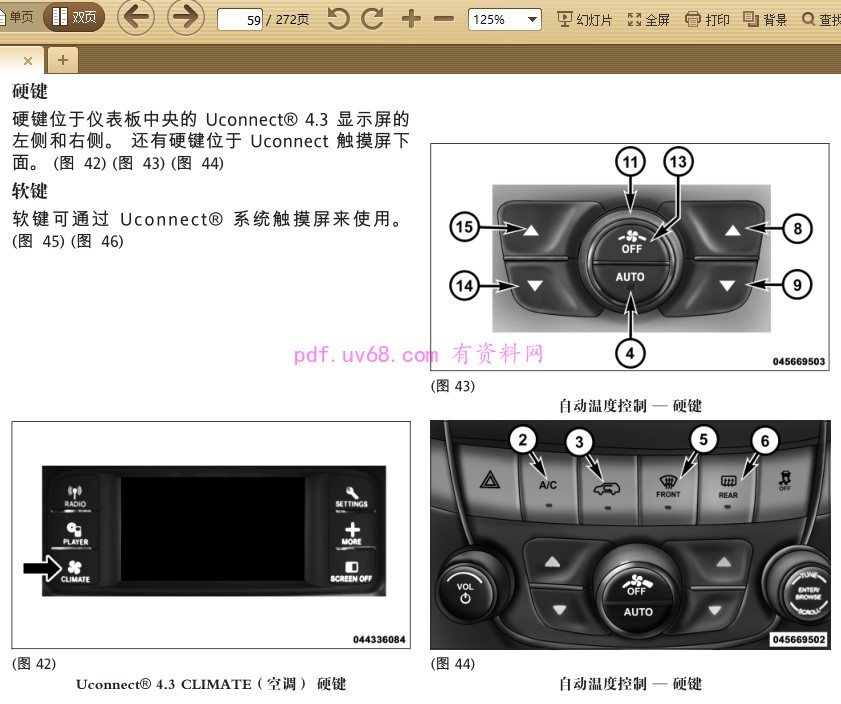Zoom out with the minus icon
841x704 pixels.
click(444, 19)
